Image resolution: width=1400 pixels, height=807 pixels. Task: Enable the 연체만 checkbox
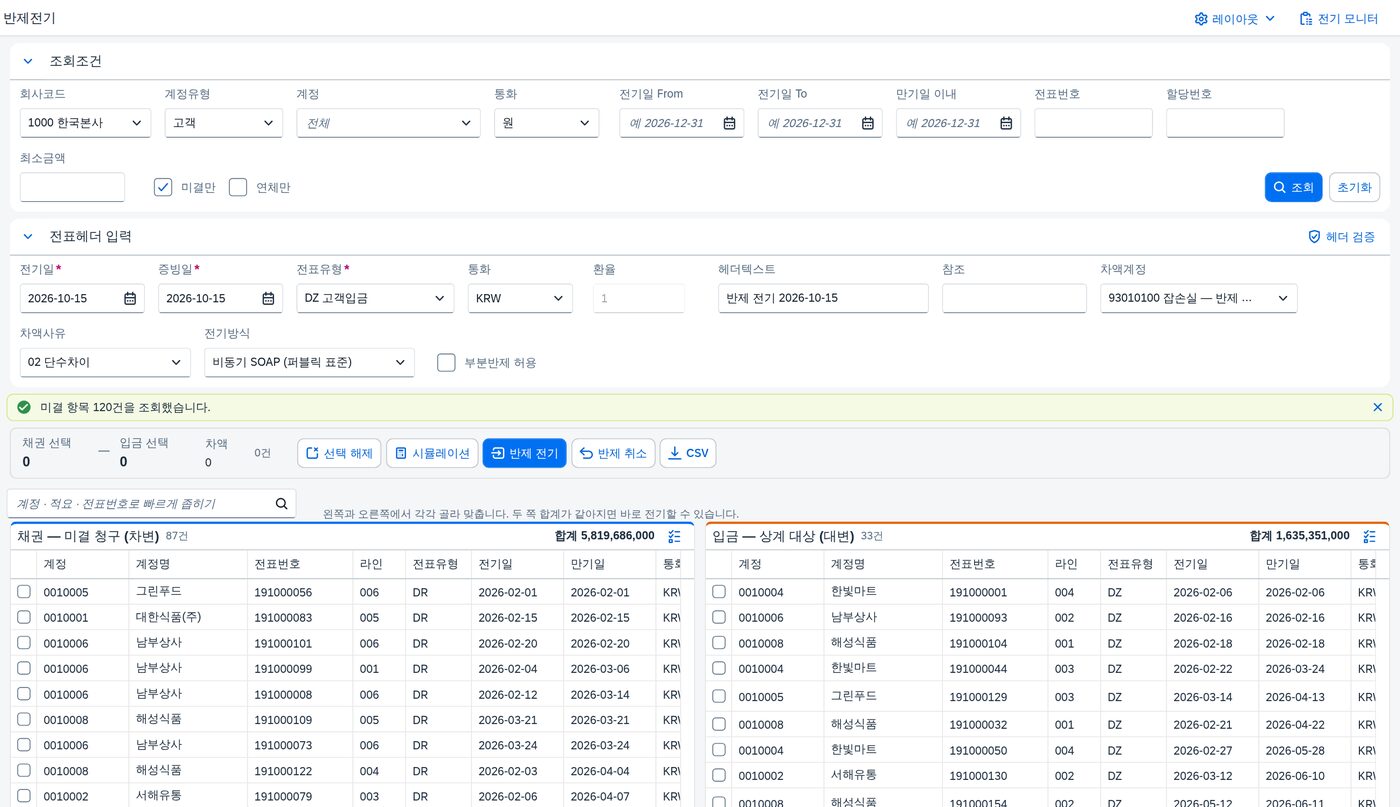[x=238, y=187]
